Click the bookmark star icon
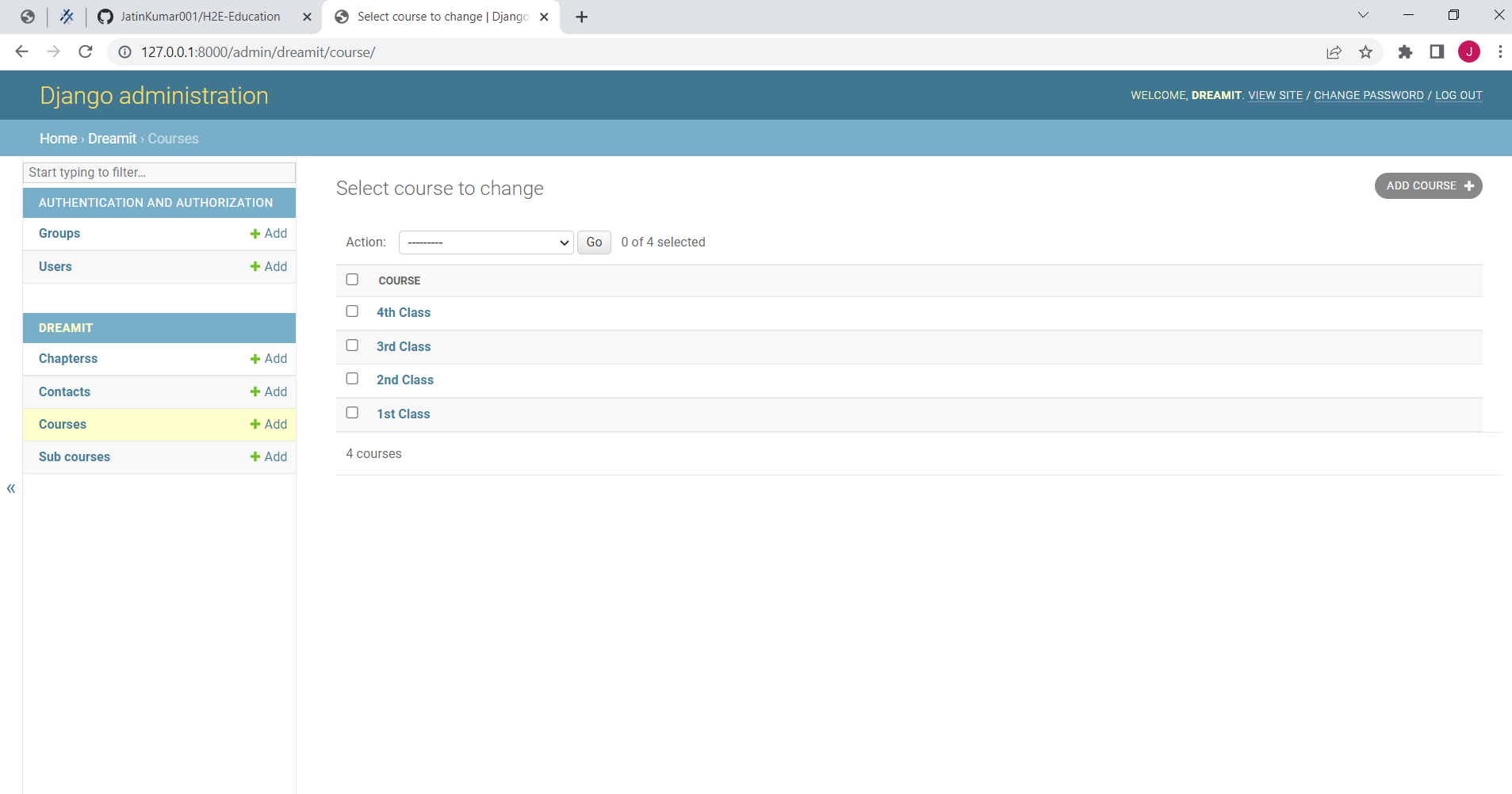The height and width of the screenshot is (794, 1512). pos(1365,52)
